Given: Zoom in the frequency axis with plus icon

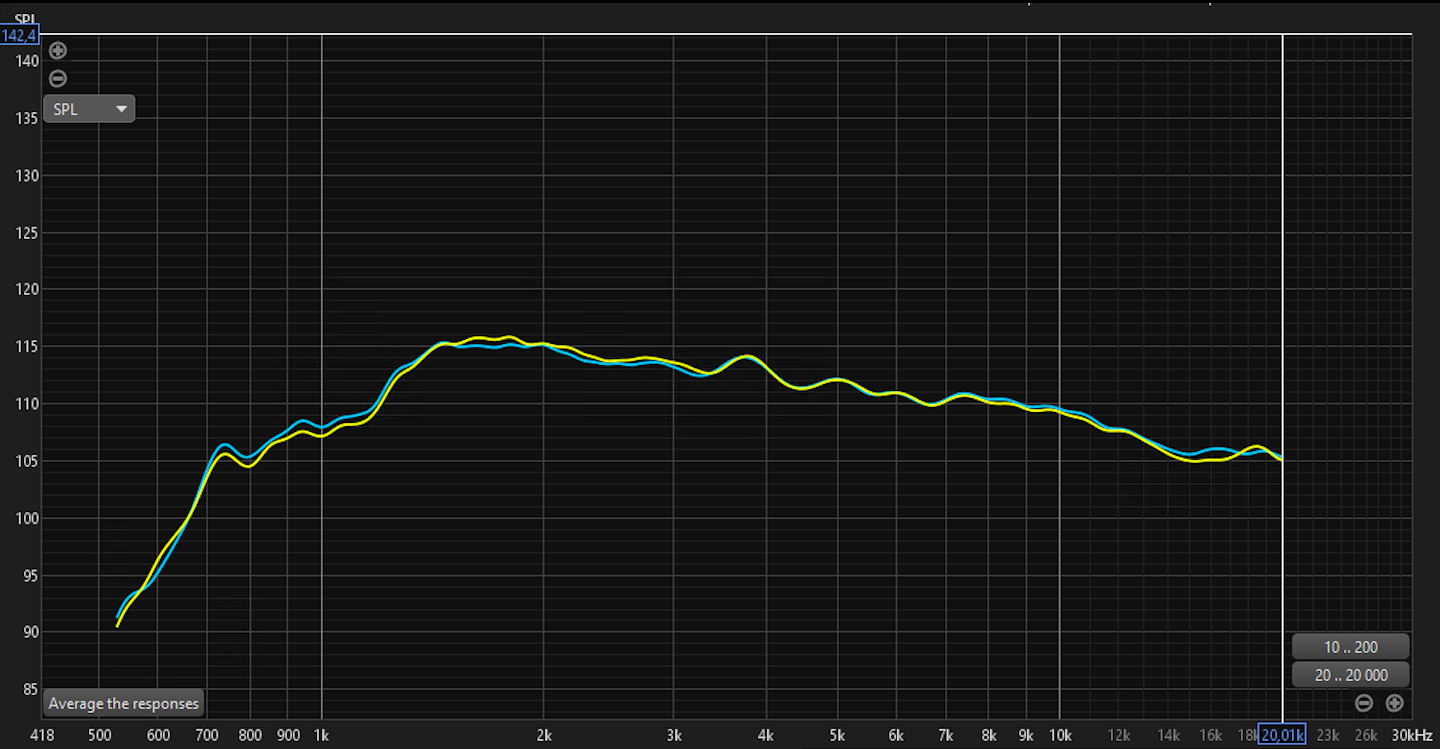Looking at the screenshot, I should pyautogui.click(x=1395, y=703).
